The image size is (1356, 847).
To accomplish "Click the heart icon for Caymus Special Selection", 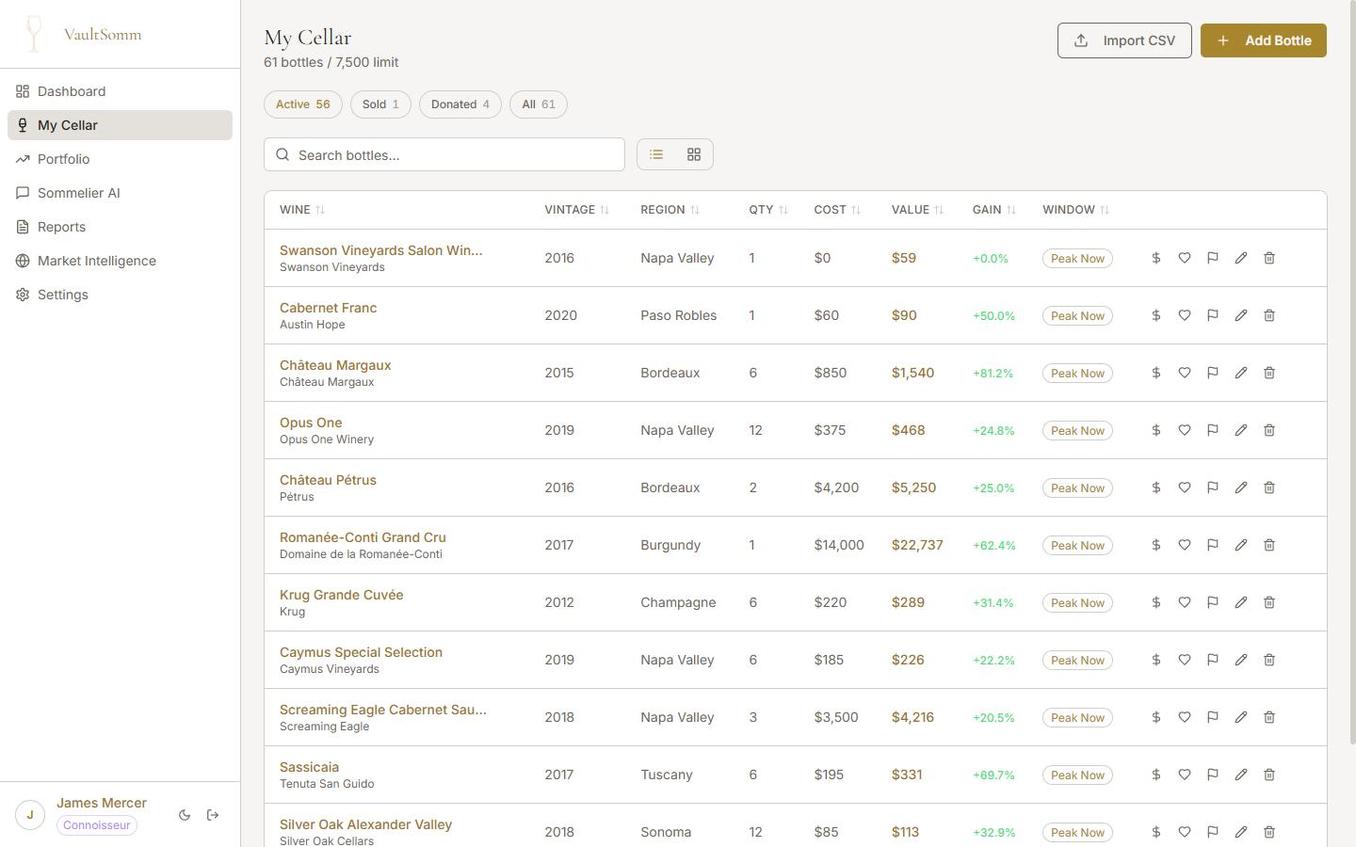I will [1185, 661].
